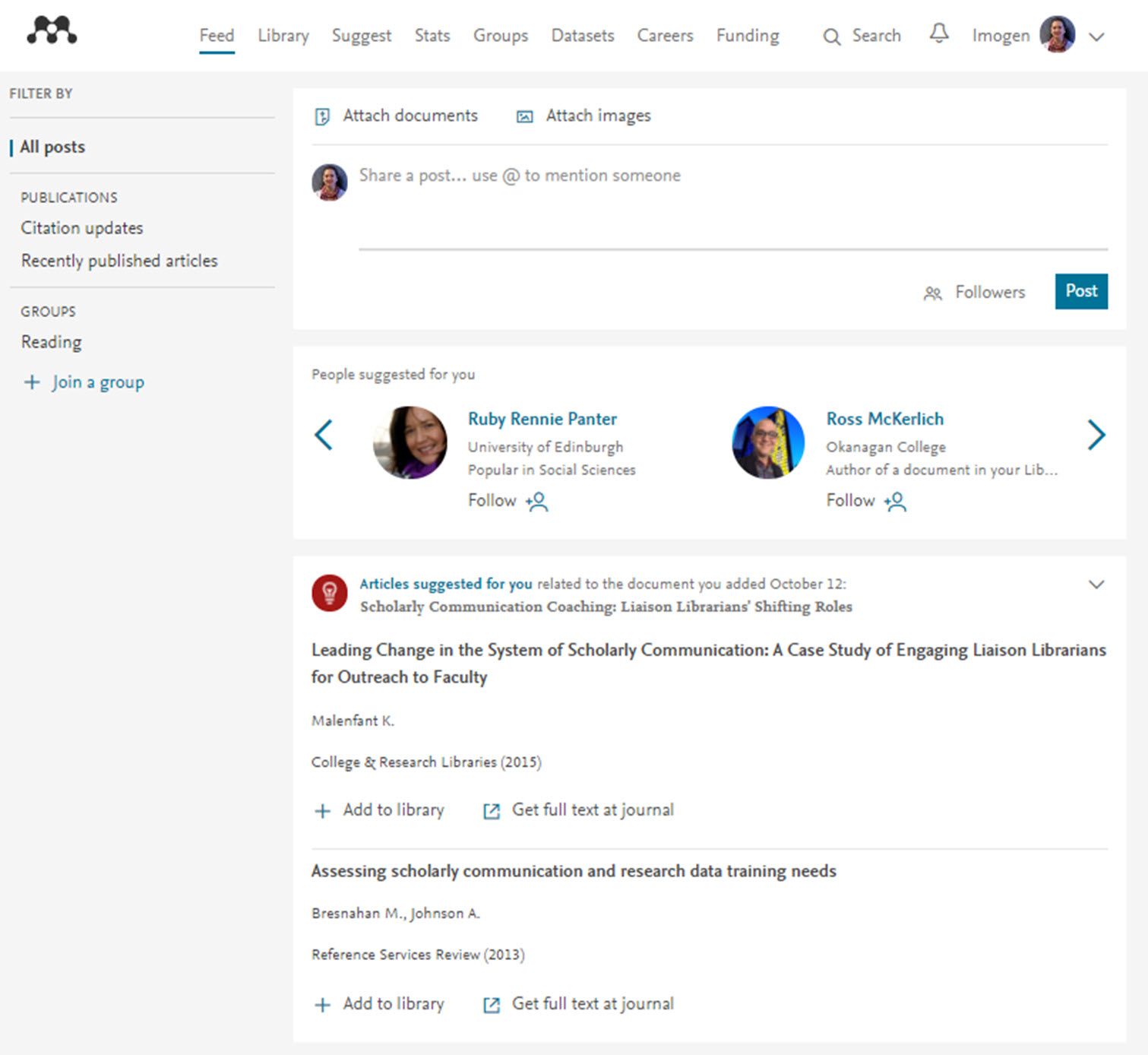Screen dimensions: 1148x1055
Task: Open the Imogen account dropdown arrow
Action: (1096, 36)
